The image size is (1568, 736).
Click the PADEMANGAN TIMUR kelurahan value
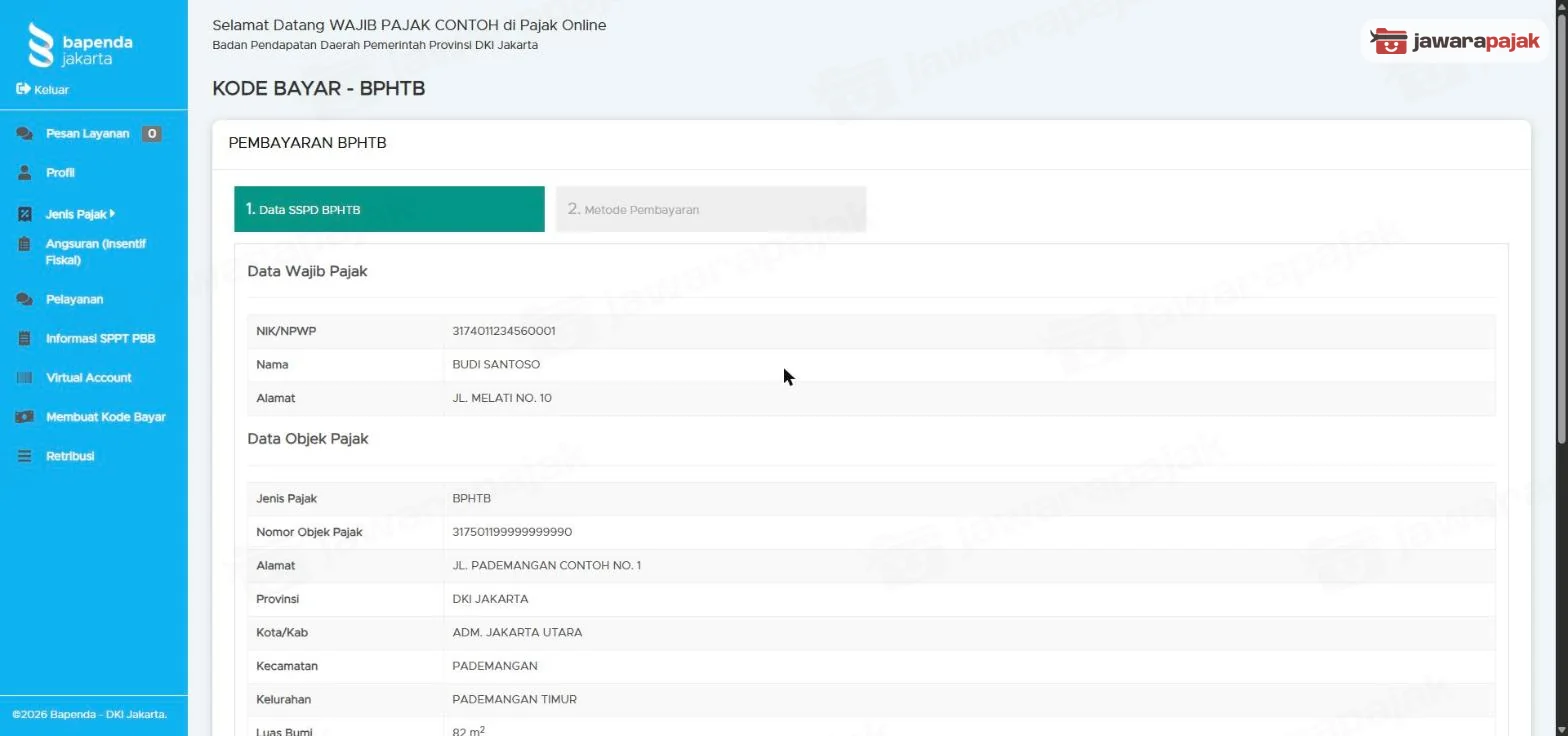point(514,700)
